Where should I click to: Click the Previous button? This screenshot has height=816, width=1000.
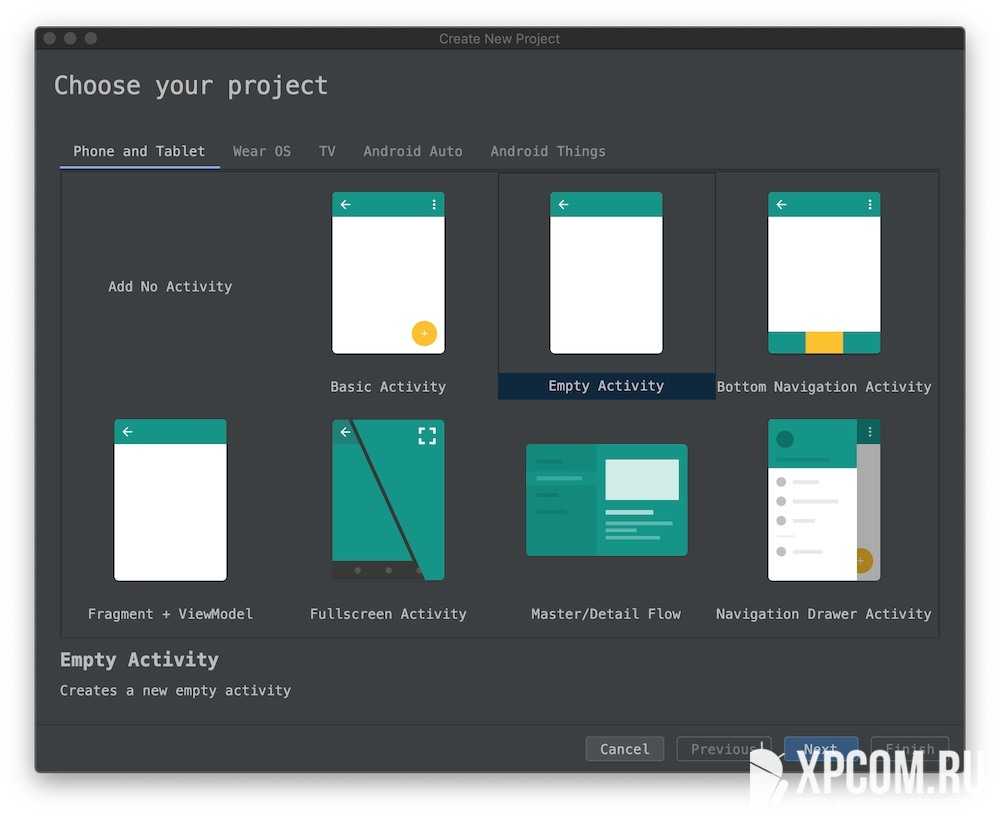[x=722, y=749]
